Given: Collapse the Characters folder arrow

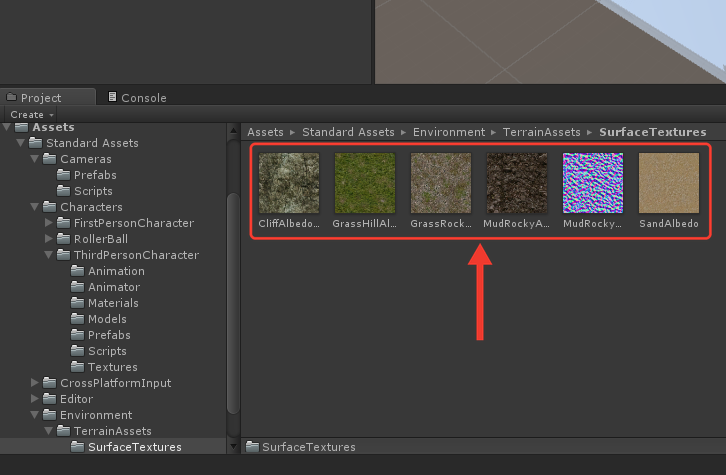Looking at the screenshot, I should [34, 207].
